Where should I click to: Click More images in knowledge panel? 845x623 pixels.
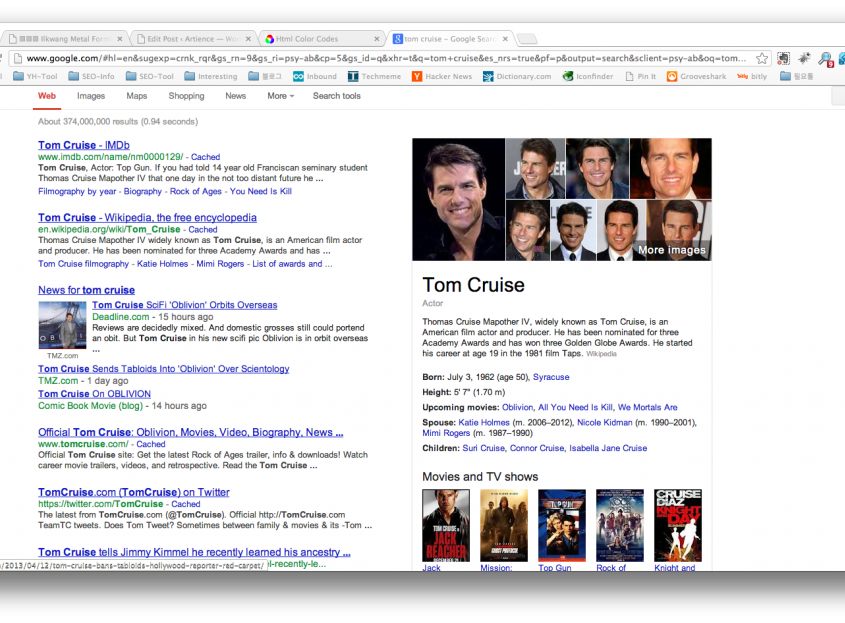(671, 250)
